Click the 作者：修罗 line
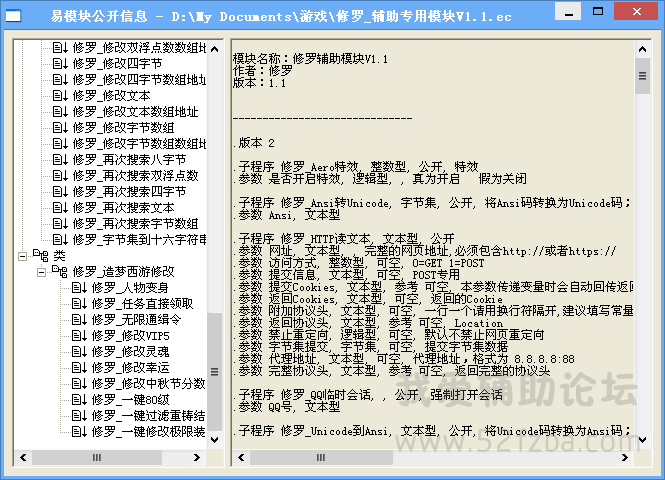This screenshot has width=665, height=480. 263,70
